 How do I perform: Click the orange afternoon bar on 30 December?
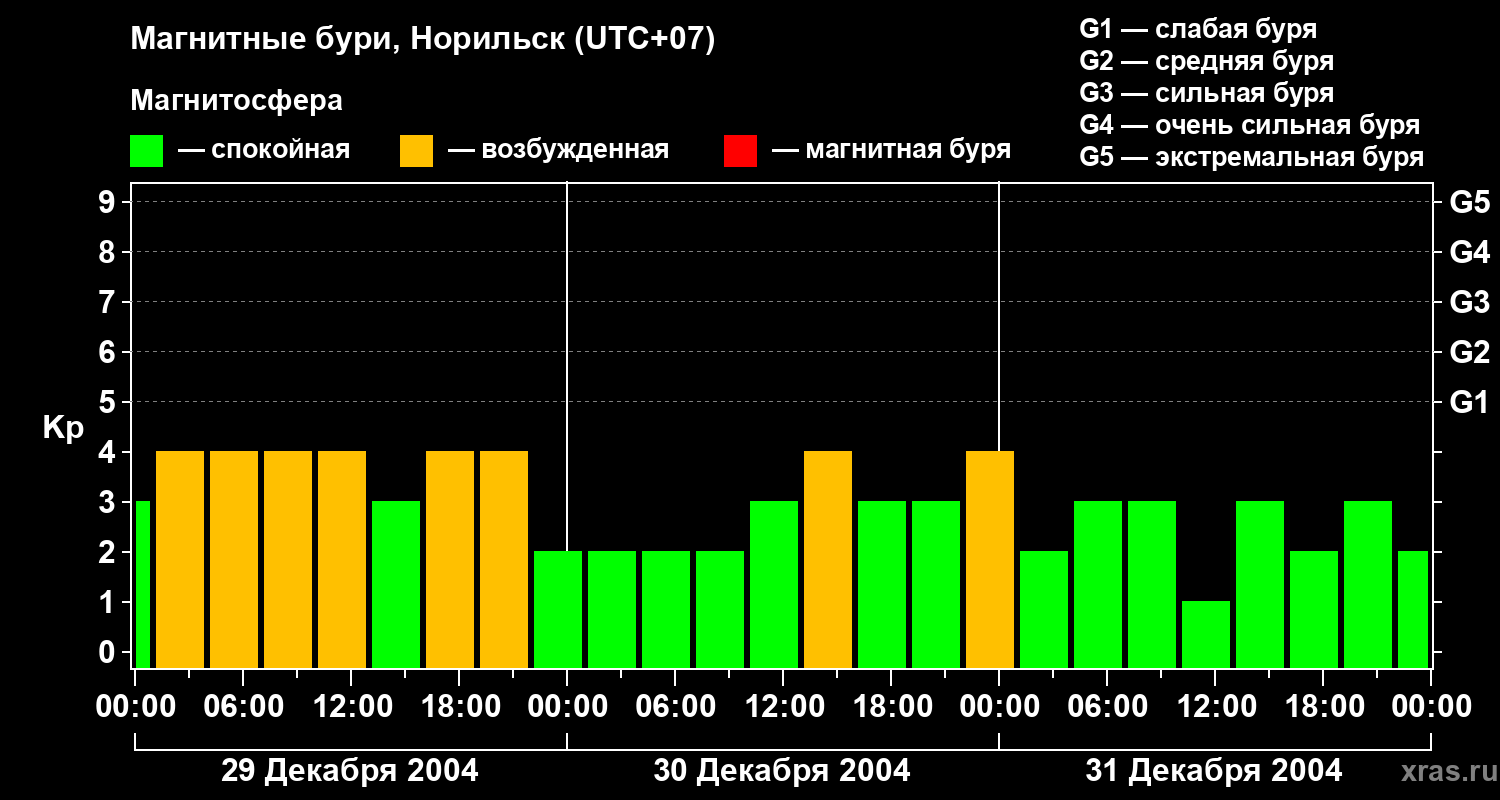coord(828,559)
